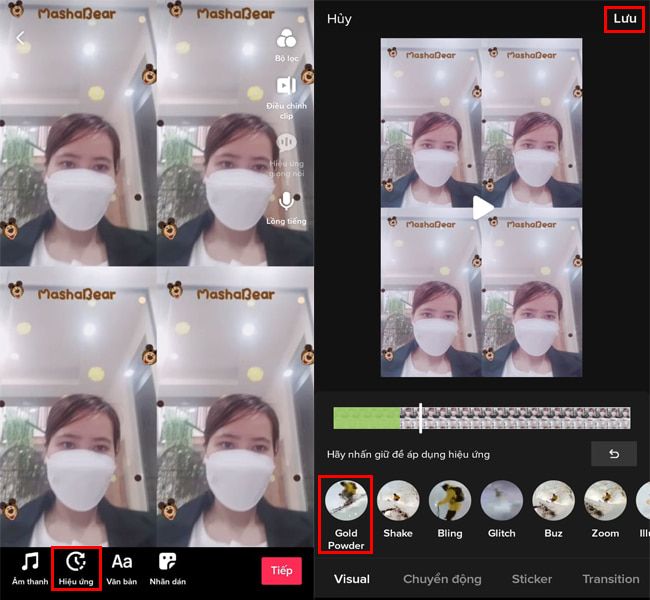Screen dimensions: 650x600
Task: Select the Lồng tiếng microphone icon
Action: pos(287,203)
